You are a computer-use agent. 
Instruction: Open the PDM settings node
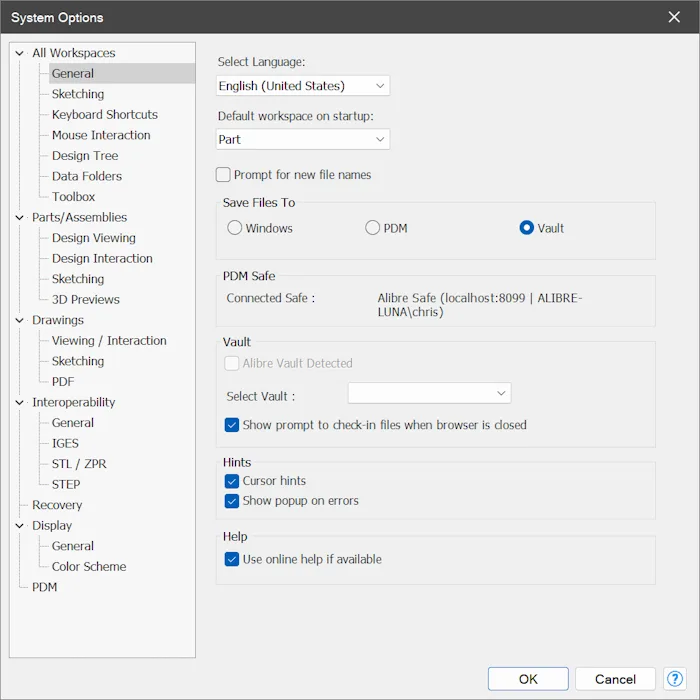(44, 587)
